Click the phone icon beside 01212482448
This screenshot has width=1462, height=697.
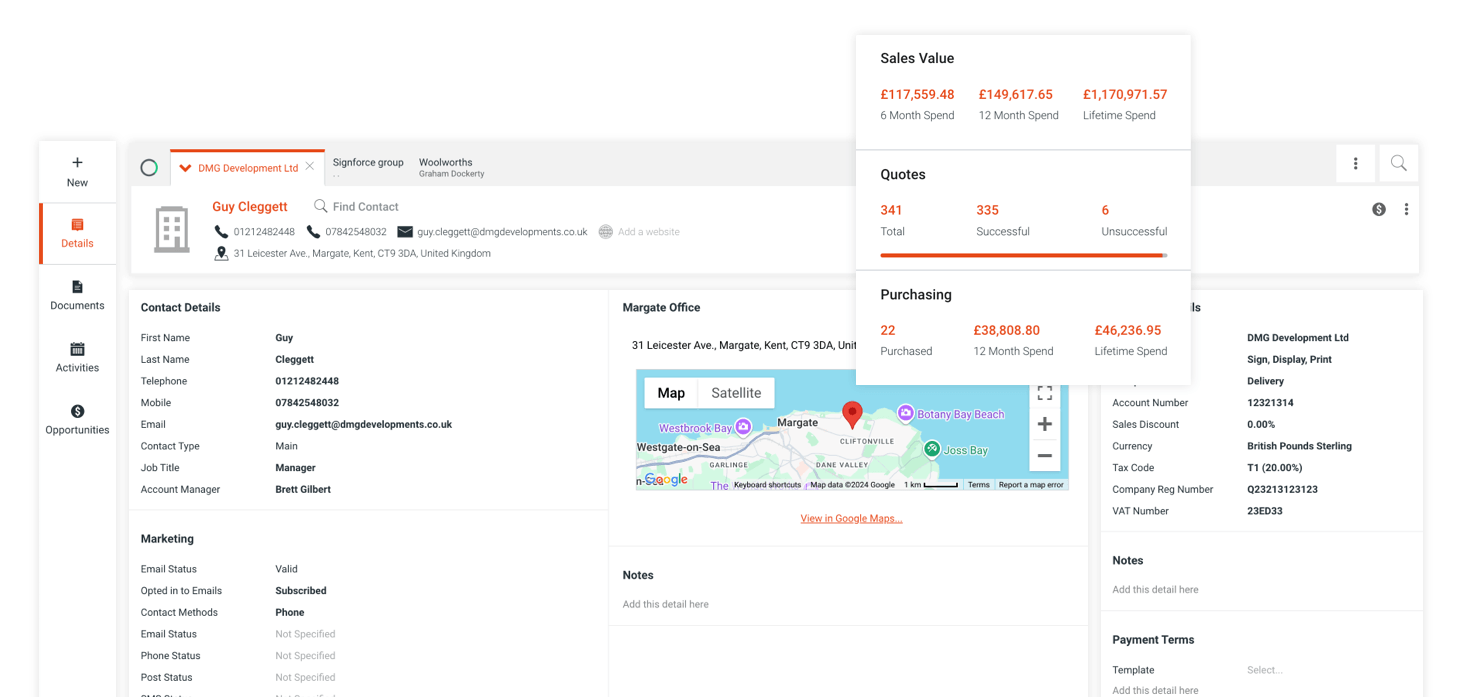(x=221, y=231)
